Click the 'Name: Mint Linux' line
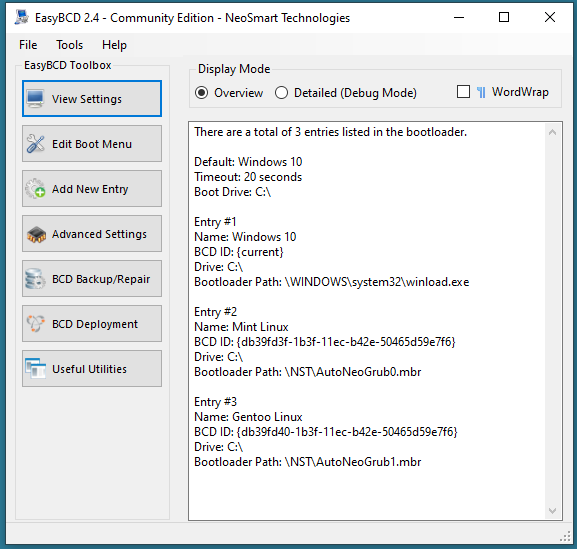Screen dimensions: 577x549 [241, 327]
